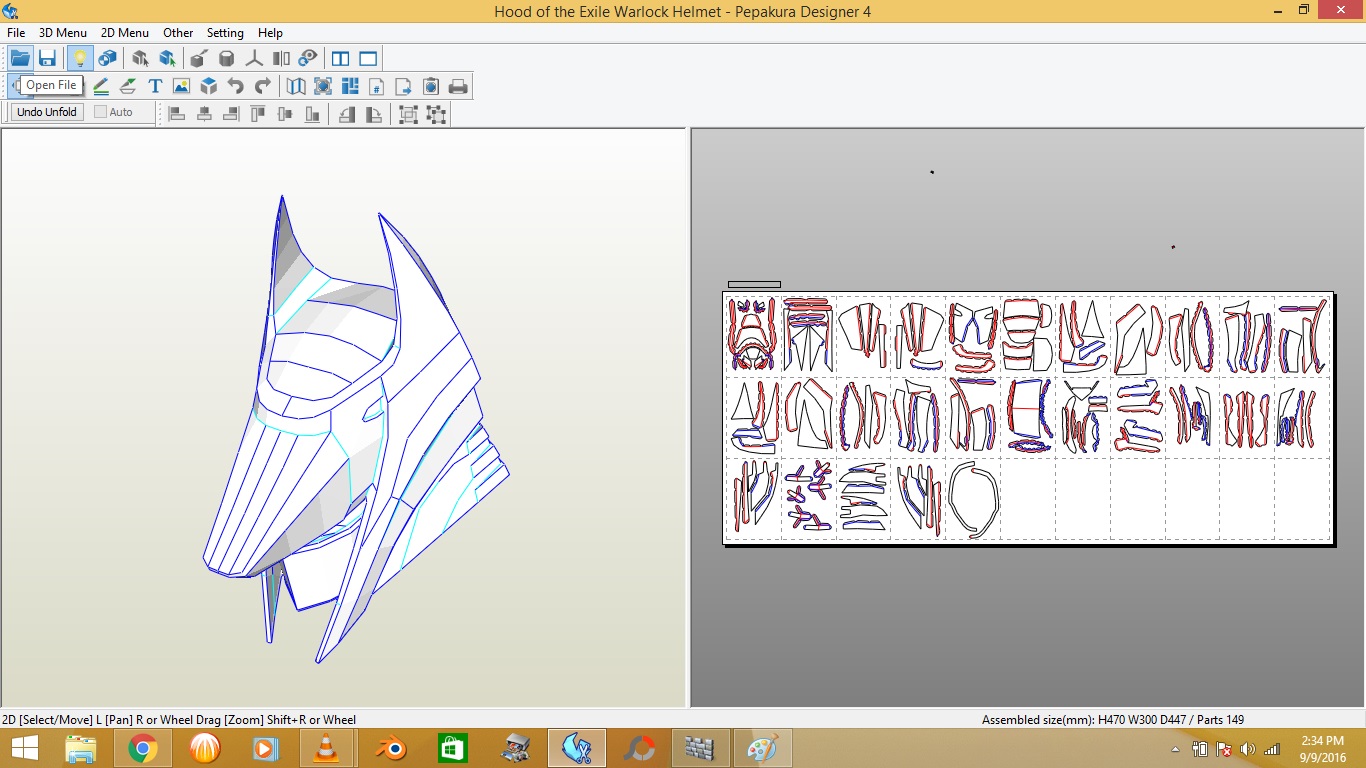Click the gray cylinder solid model icon
The width and height of the screenshot is (1366, 768).
click(227, 58)
